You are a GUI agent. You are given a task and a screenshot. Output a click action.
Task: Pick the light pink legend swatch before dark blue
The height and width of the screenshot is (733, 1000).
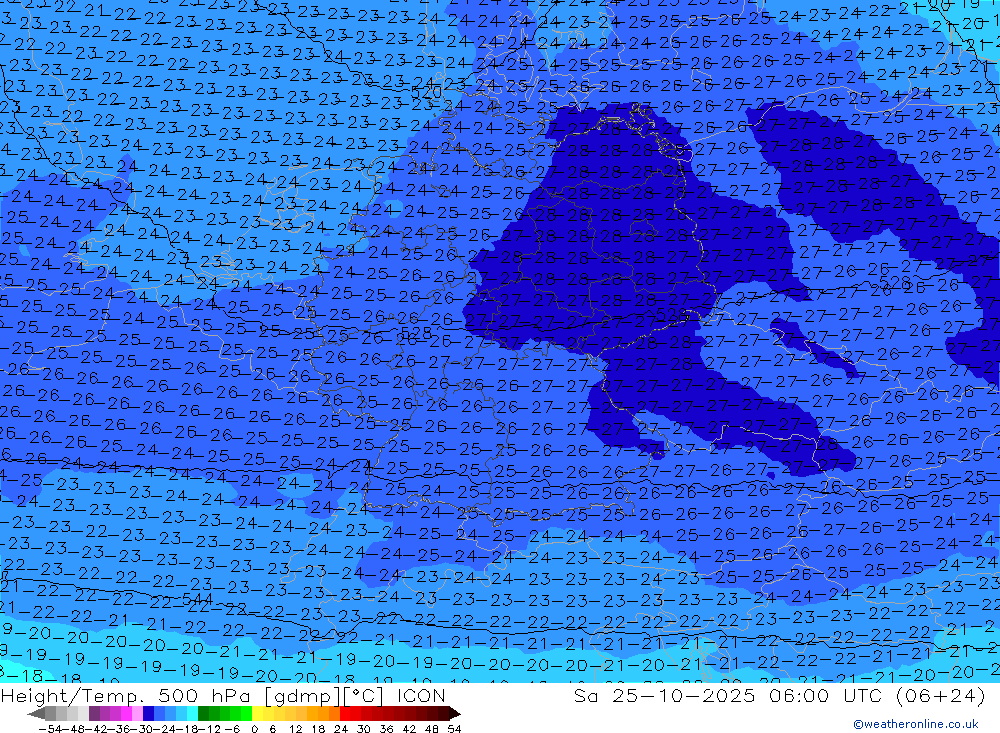137,713
